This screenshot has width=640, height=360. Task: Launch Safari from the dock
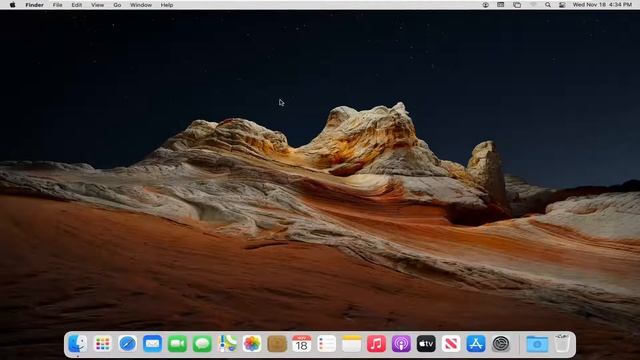[127, 344]
